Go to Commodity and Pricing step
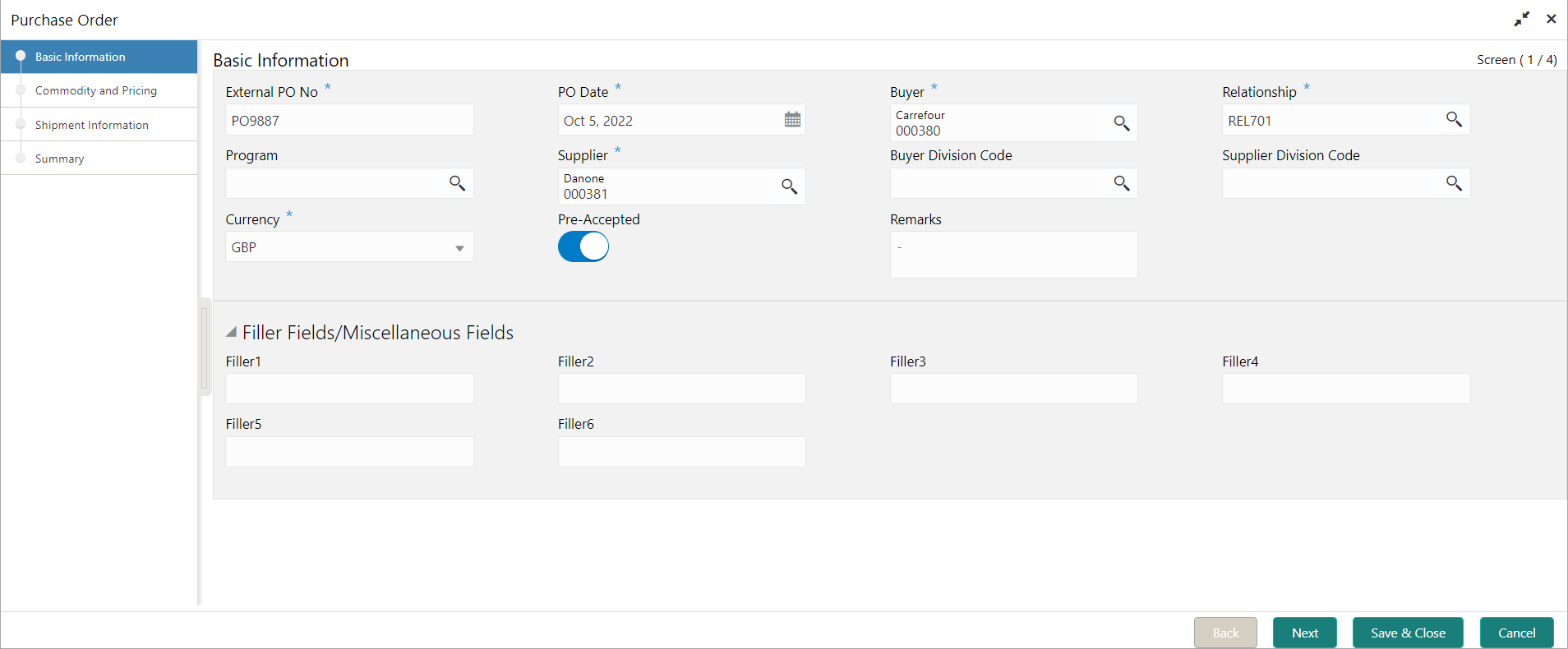The width and height of the screenshot is (1568, 649). pyautogui.click(x=96, y=90)
